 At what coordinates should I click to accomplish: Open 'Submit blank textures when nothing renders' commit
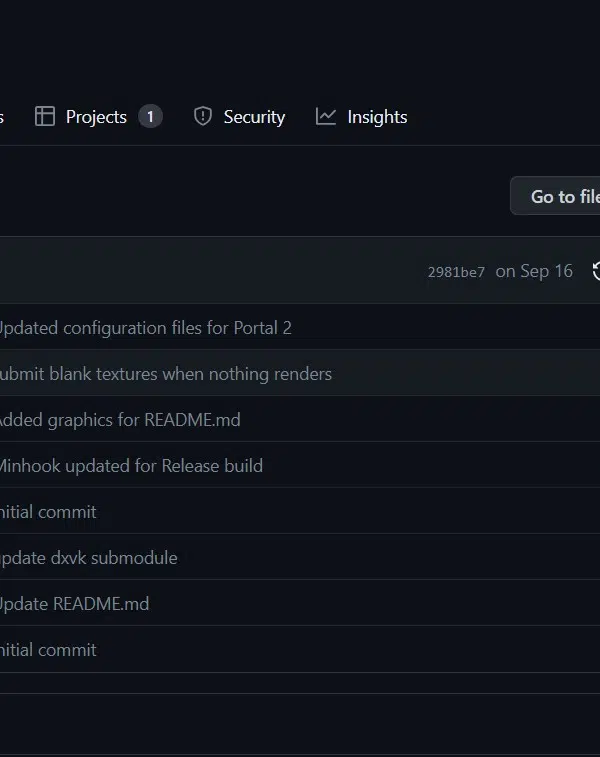tap(166, 374)
